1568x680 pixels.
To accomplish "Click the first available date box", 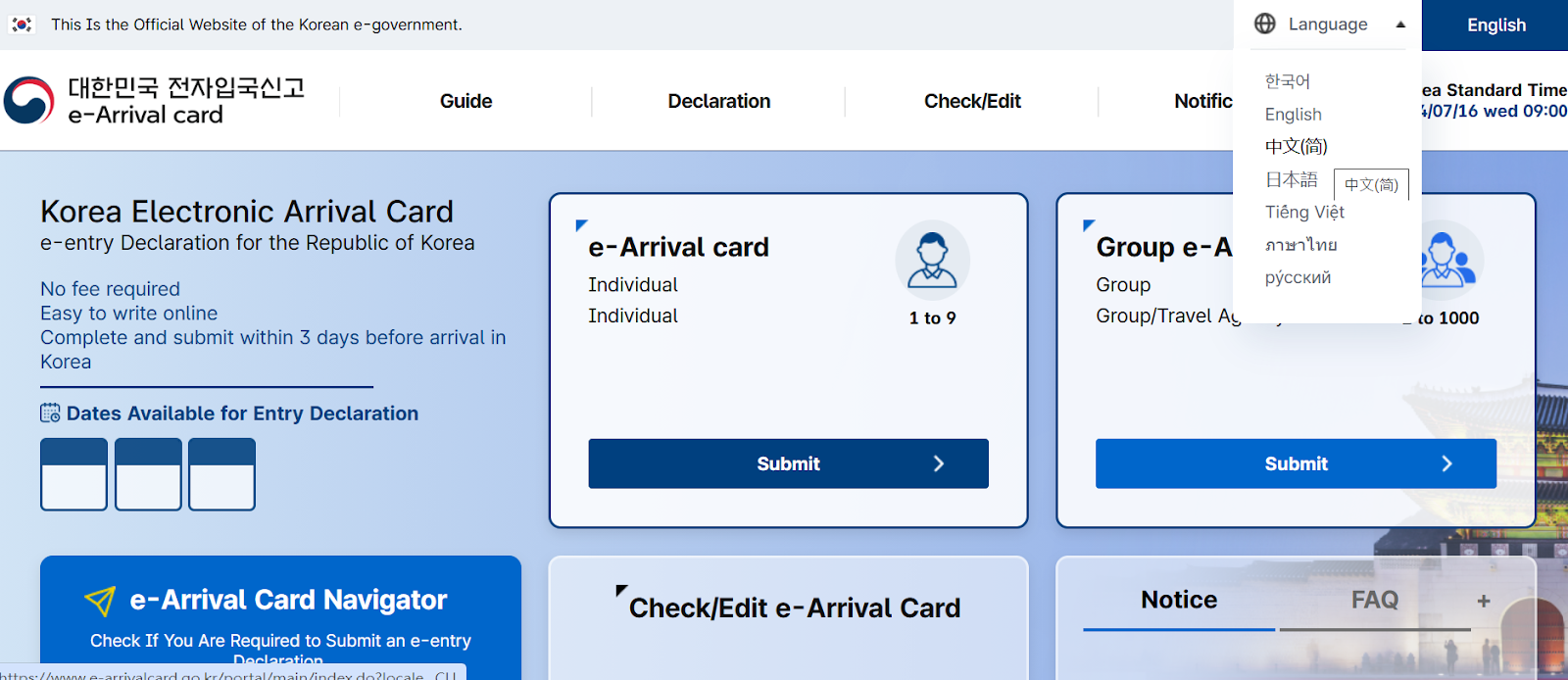I will tap(73, 474).
